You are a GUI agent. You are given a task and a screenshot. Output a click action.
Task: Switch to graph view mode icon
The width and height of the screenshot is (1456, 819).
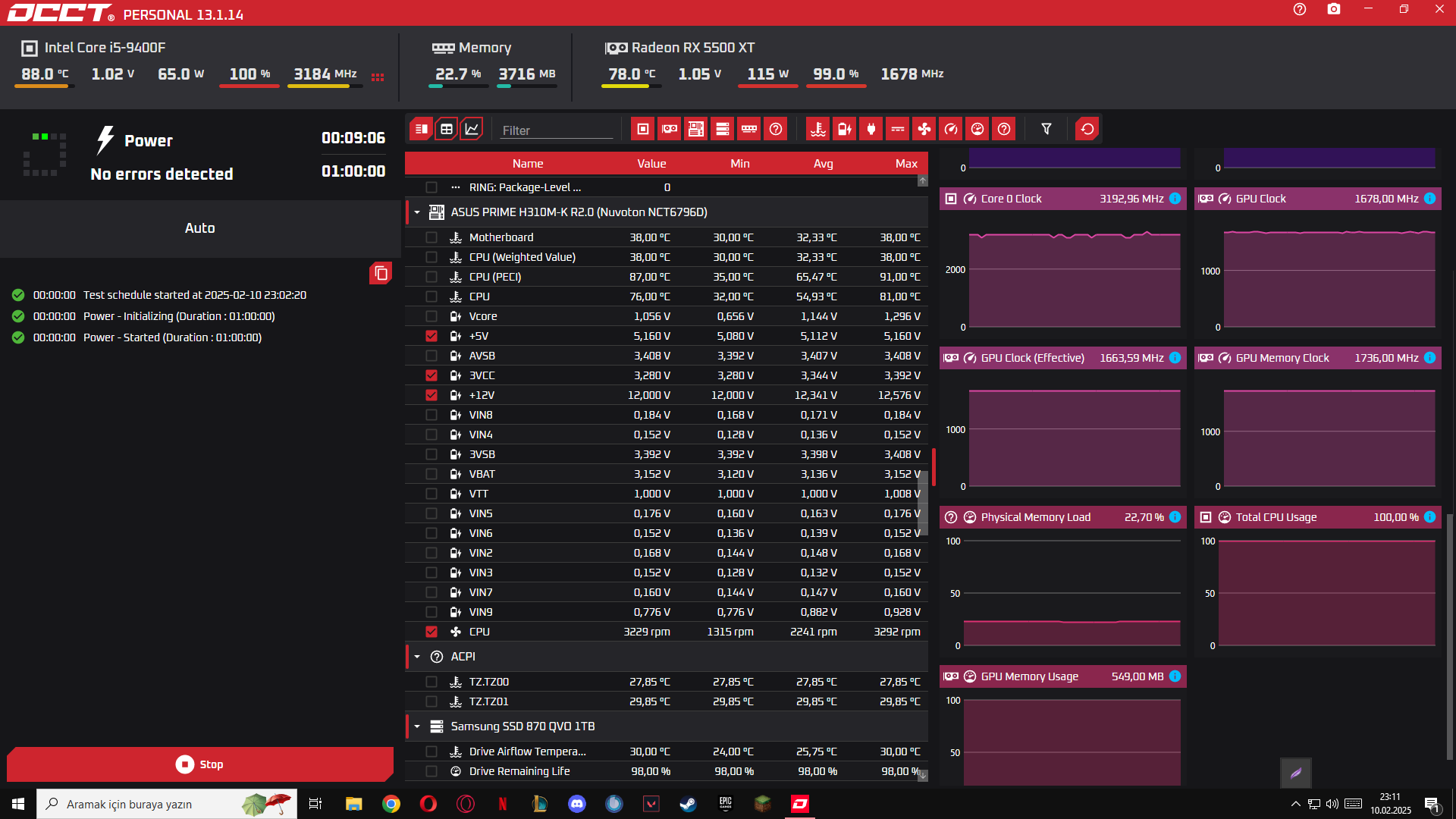click(x=472, y=129)
